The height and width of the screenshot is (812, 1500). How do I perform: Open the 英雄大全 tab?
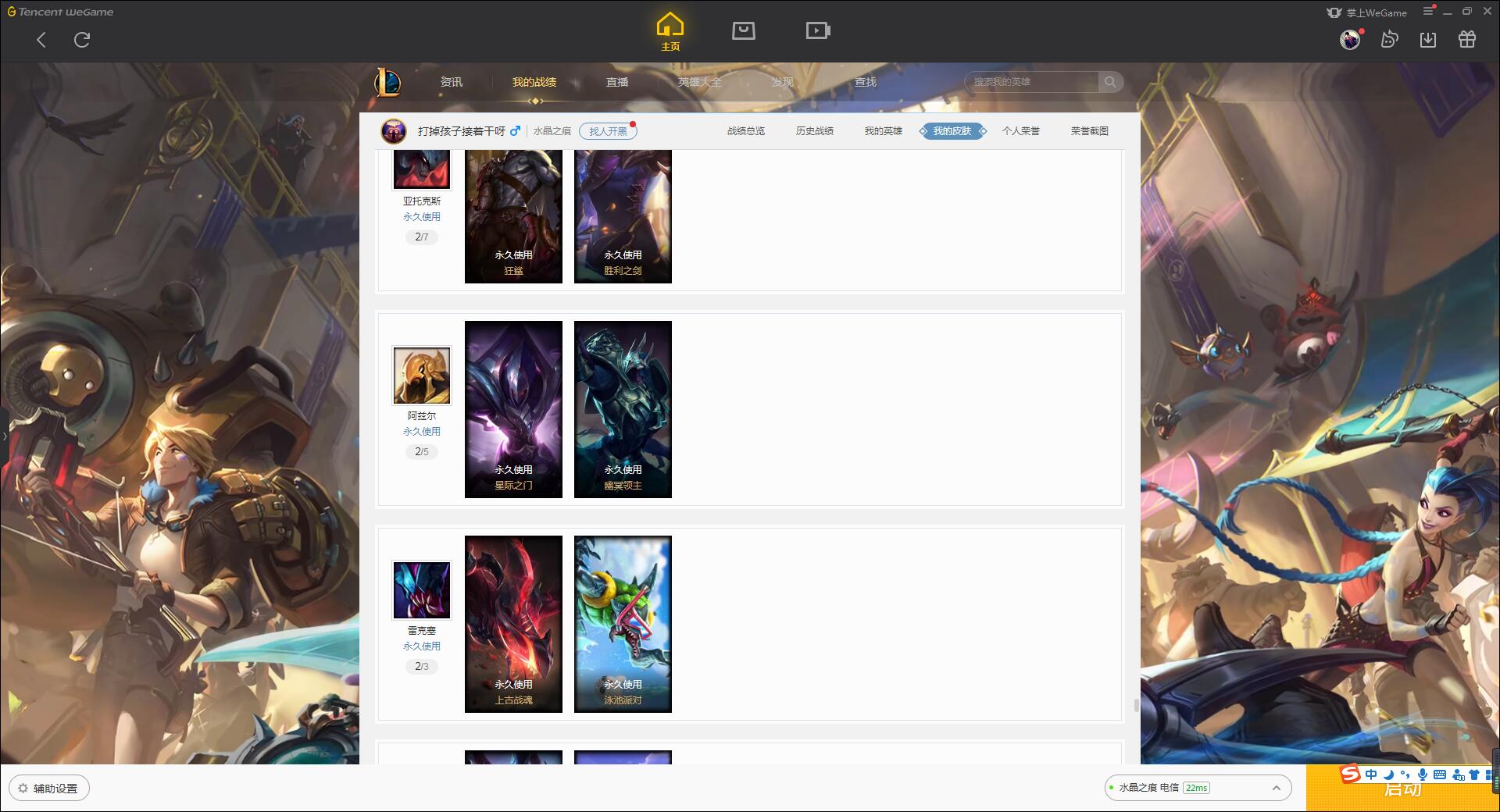(700, 82)
